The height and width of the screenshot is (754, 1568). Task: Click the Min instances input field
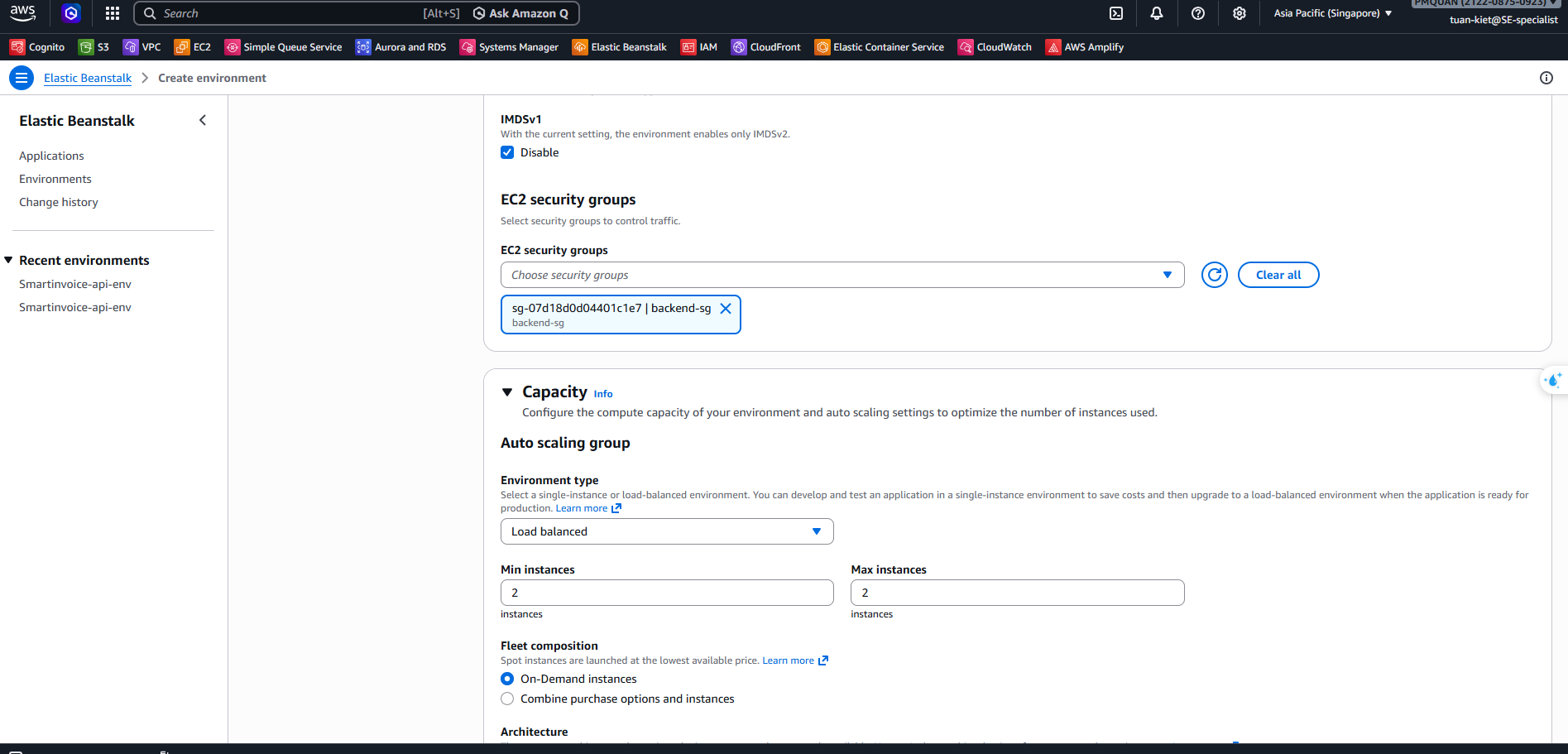pos(666,593)
